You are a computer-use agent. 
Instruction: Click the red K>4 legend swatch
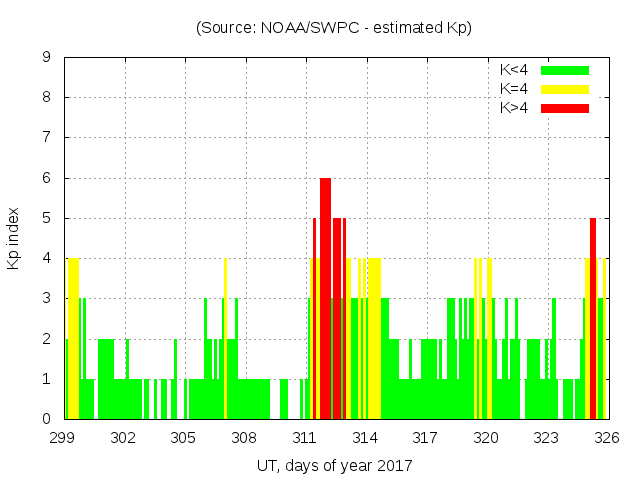[565, 107]
